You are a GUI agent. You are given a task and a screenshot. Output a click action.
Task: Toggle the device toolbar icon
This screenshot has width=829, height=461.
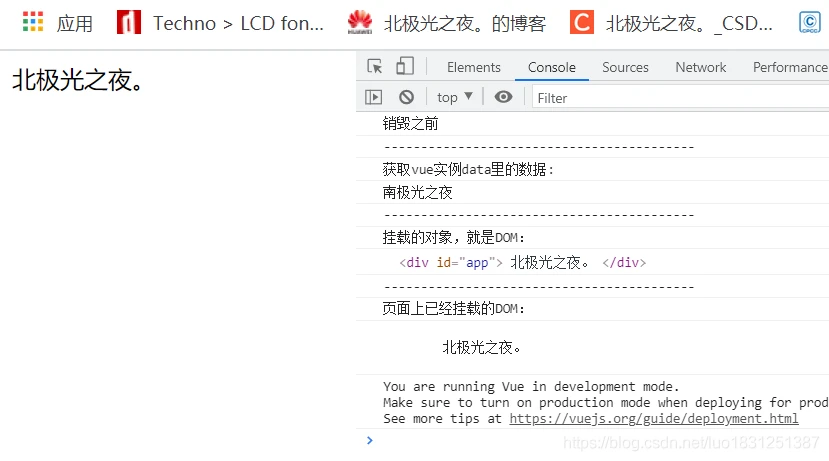coord(405,67)
